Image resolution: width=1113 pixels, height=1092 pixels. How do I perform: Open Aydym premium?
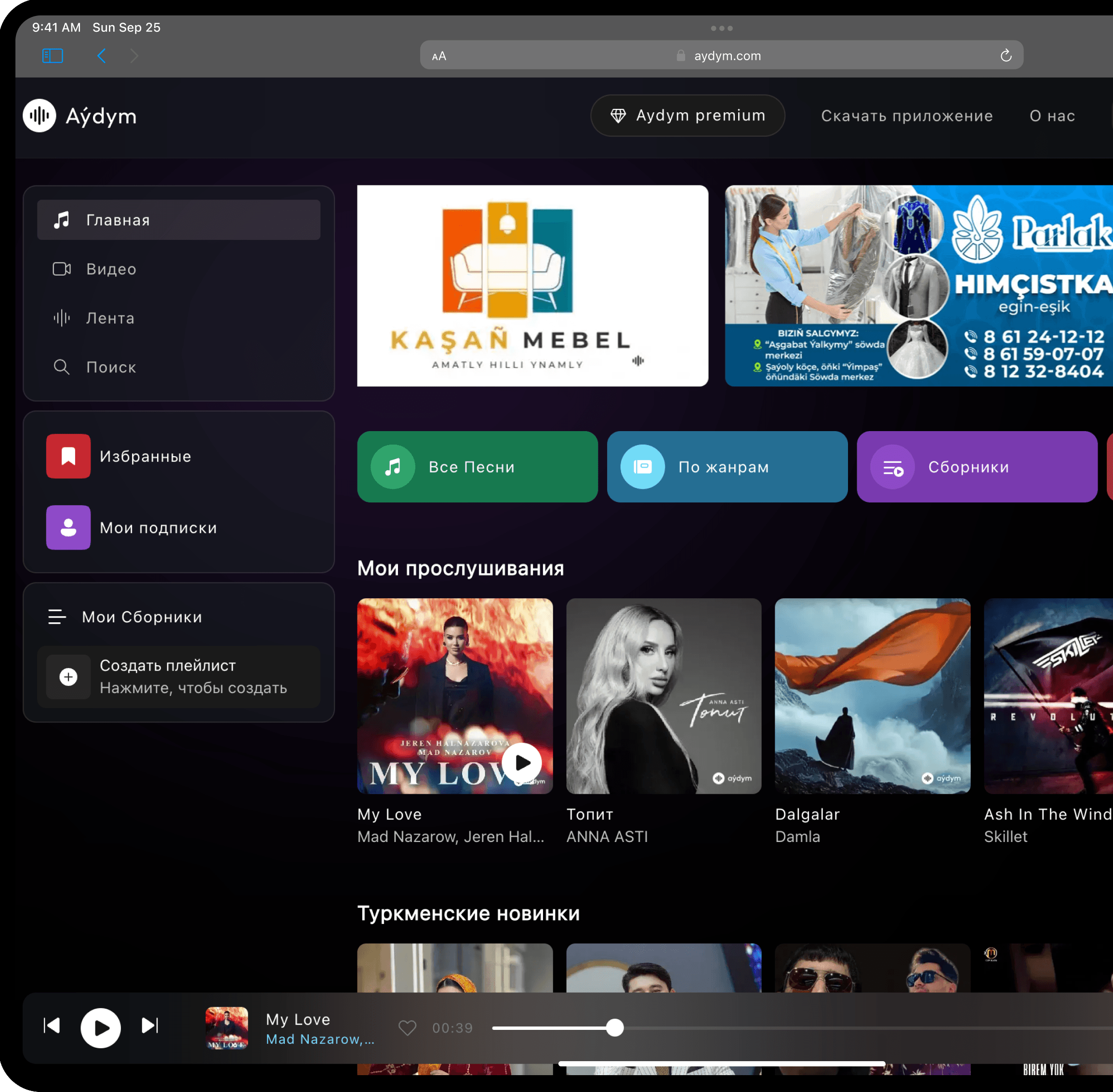click(687, 116)
